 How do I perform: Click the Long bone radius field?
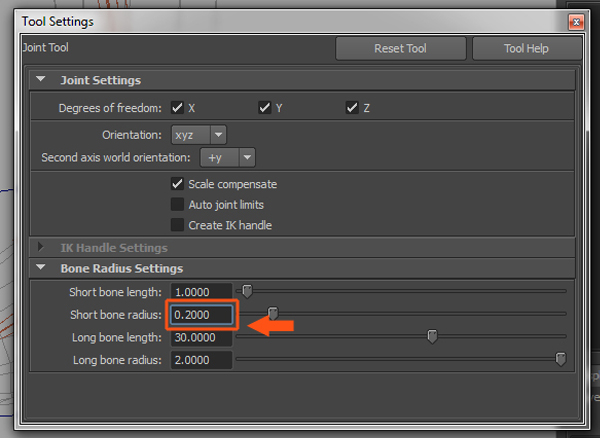coord(201,360)
